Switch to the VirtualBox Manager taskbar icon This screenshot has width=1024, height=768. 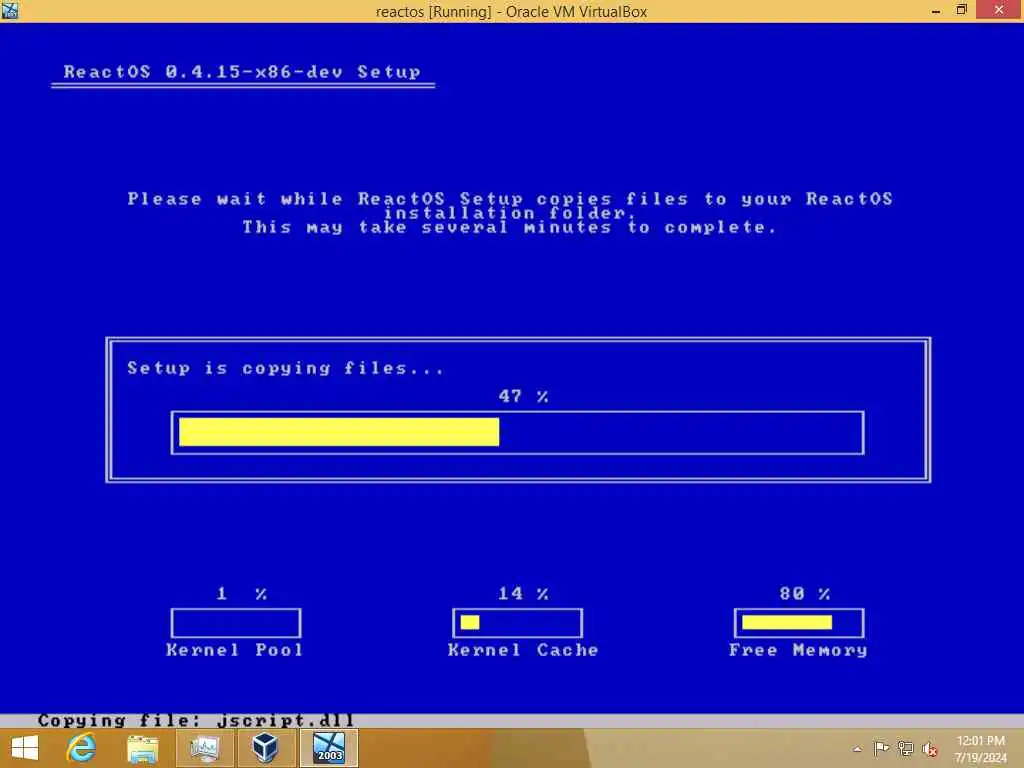pyautogui.click(x=266, y=748)
